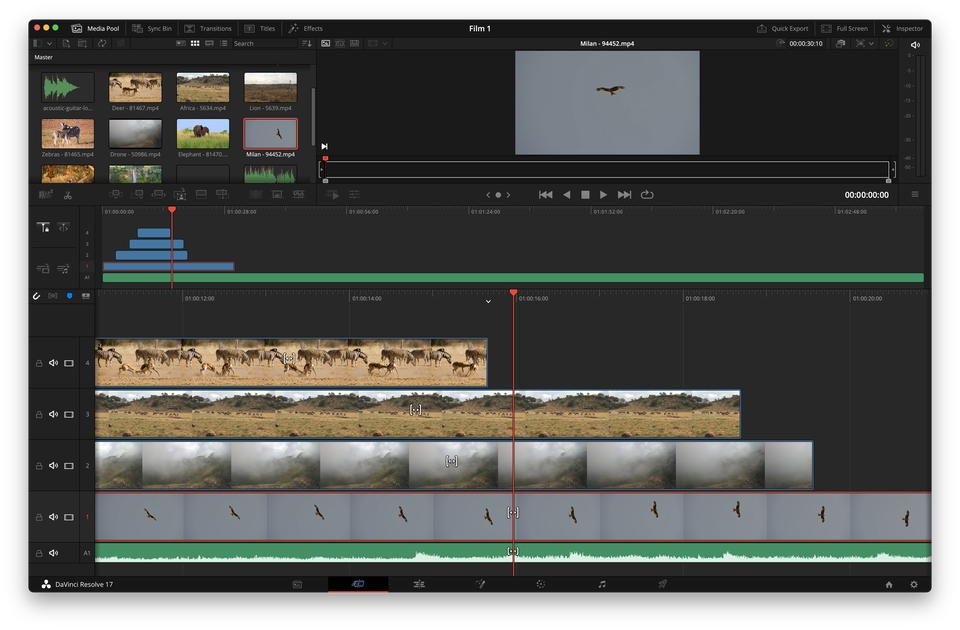Open the project manager home icon
This screenshot has width=960, height=630.
(x=888, y=583)
